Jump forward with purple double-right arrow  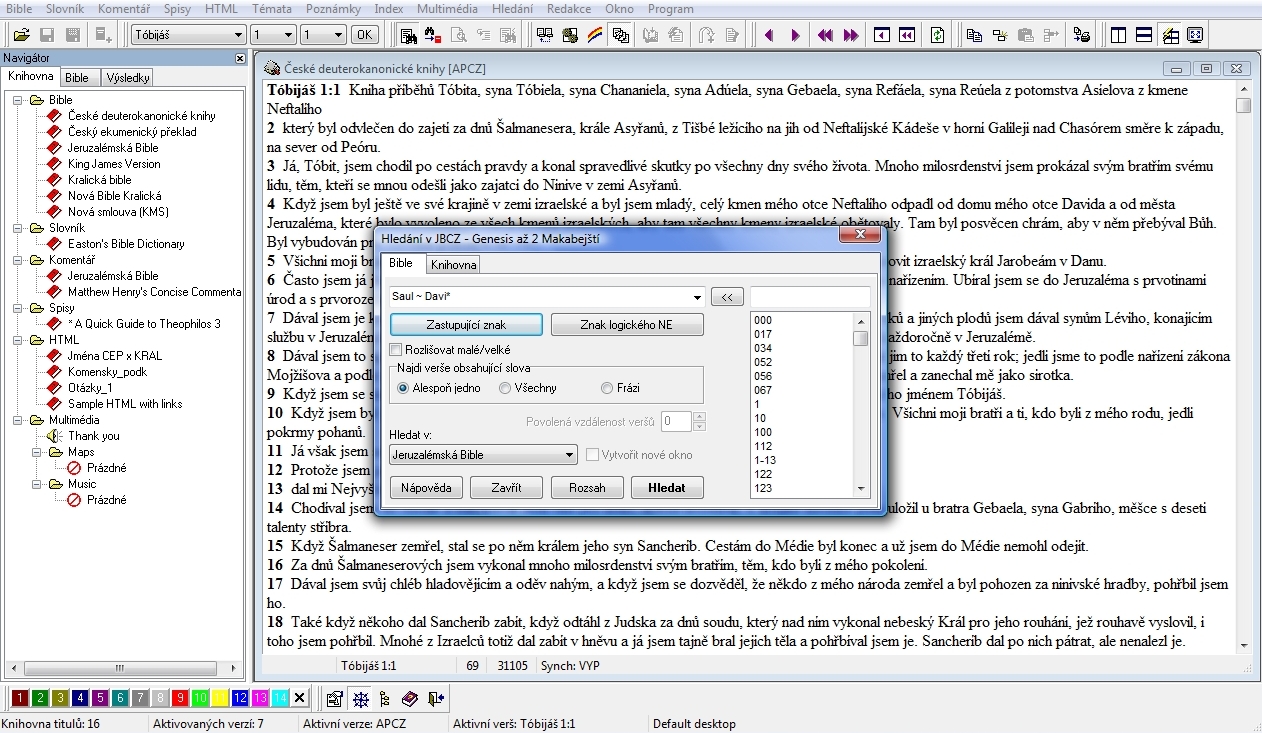(850, 35)
